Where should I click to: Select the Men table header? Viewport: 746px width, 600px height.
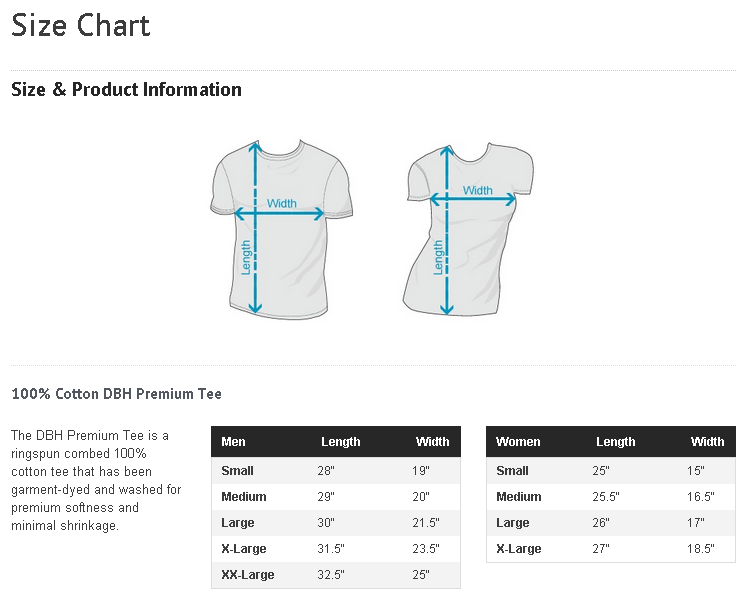[233, 442]
